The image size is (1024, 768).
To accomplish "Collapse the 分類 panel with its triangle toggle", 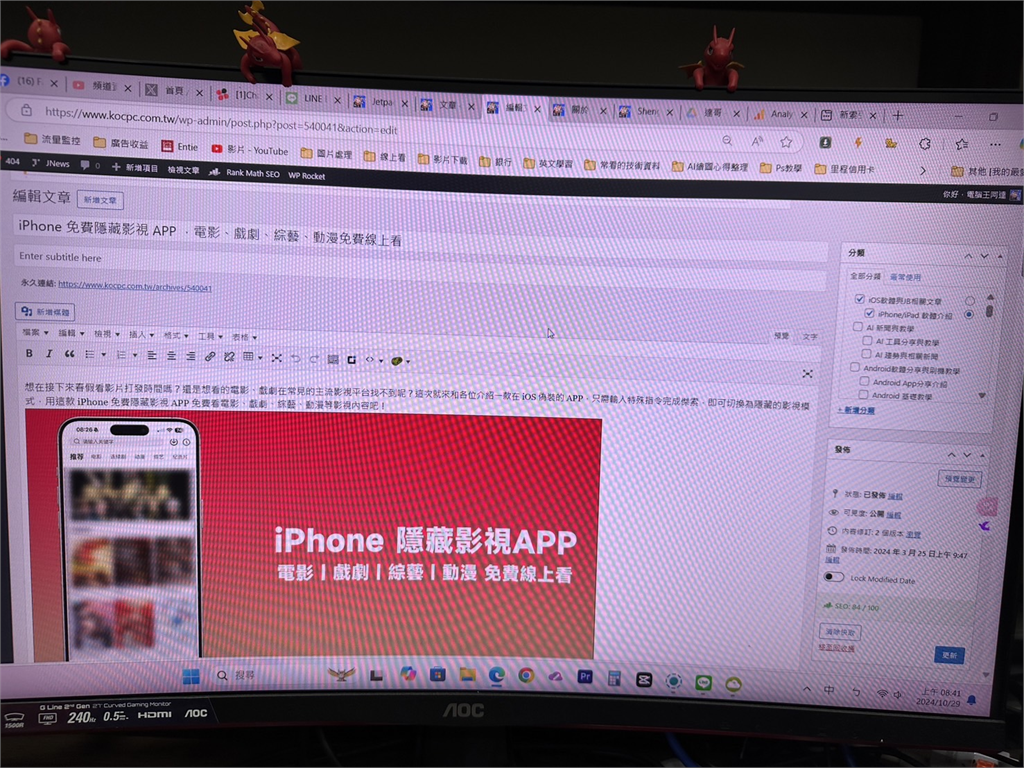I will (1000, 257).
